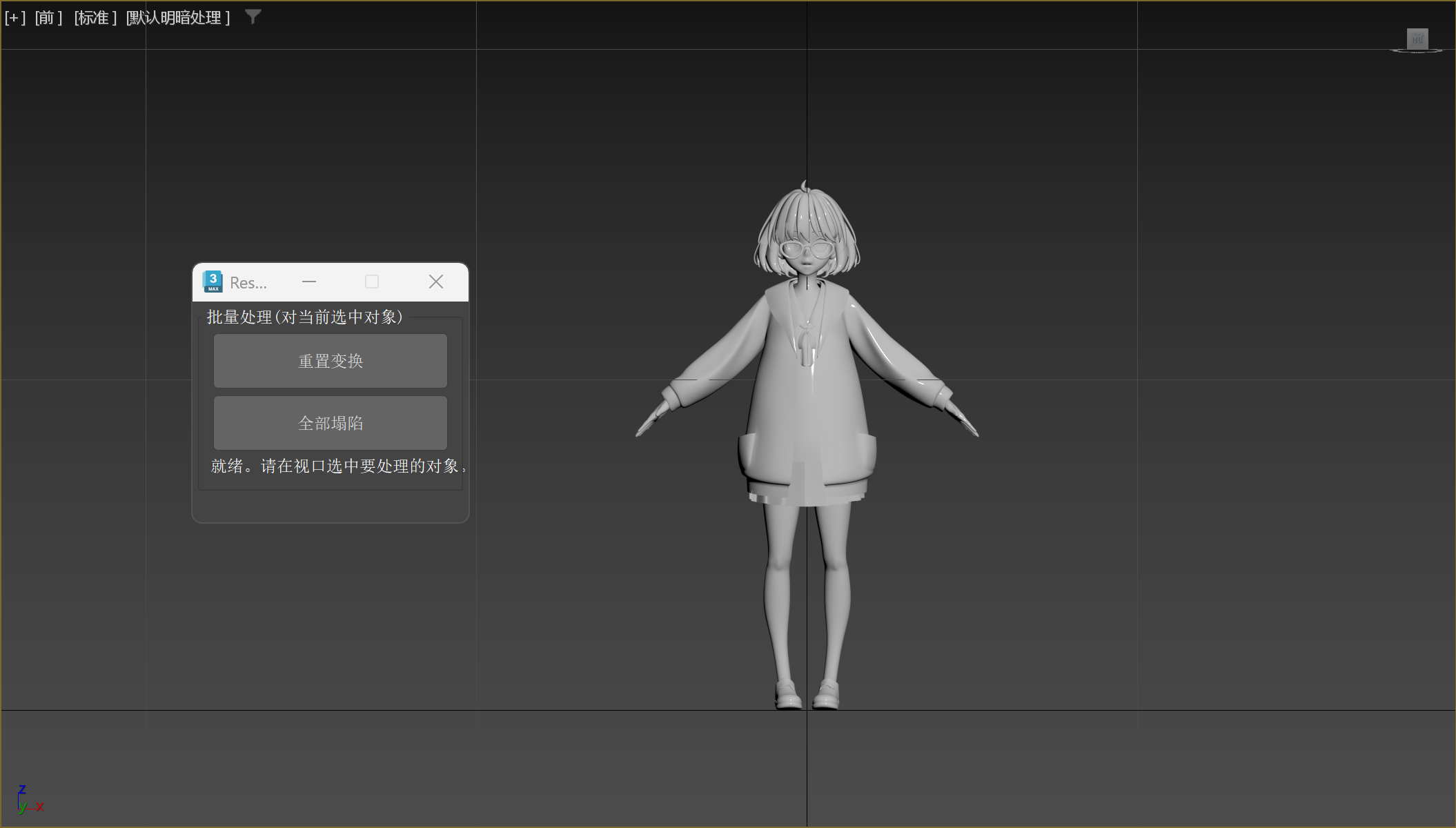The width and height of the screenshot is (1456, 828).
Task: Open the [默认明暗处理] shading menu
Action: tap(178, 17)
